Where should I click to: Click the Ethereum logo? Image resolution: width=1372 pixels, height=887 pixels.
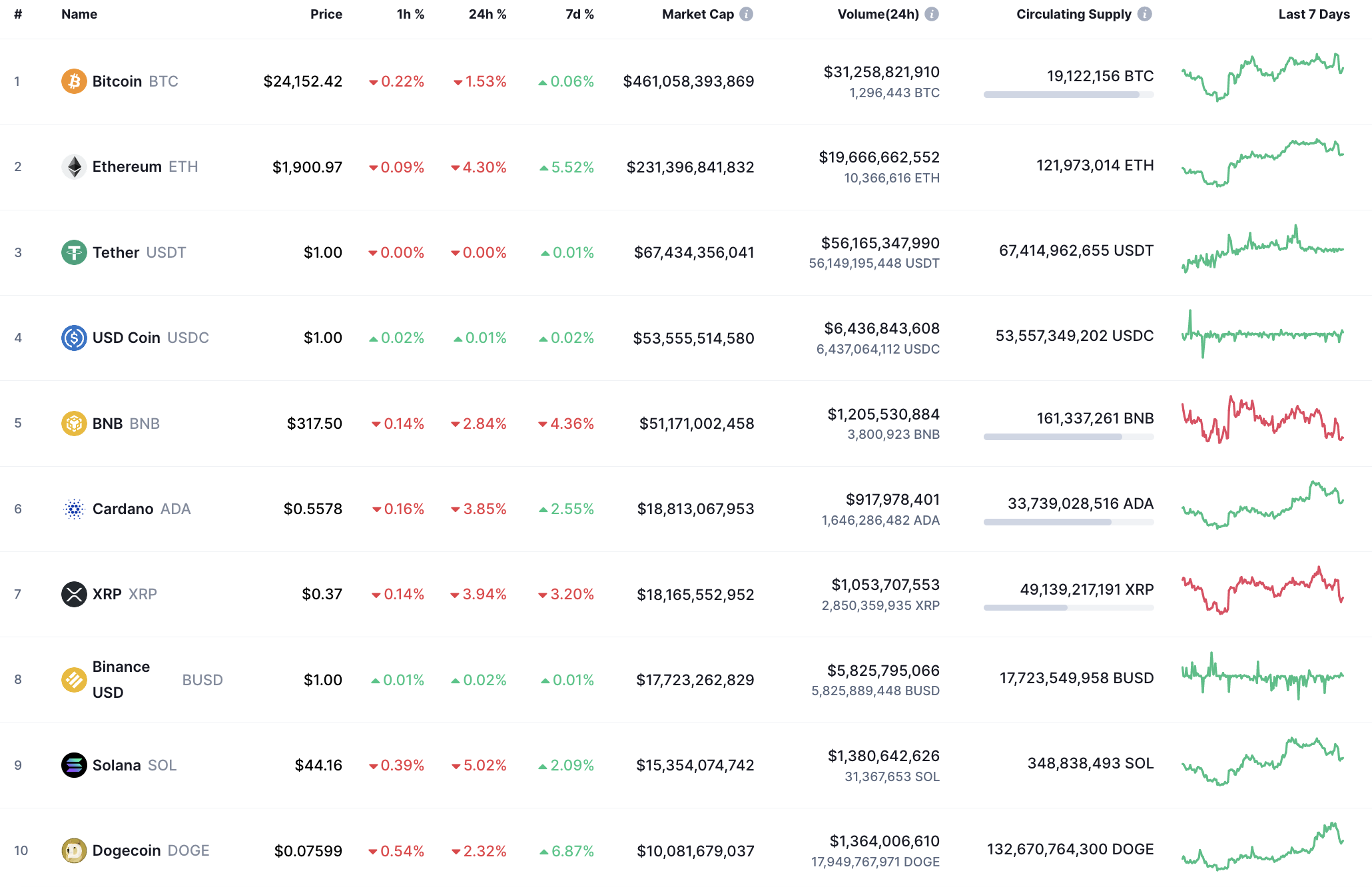[x=74, y=166]
